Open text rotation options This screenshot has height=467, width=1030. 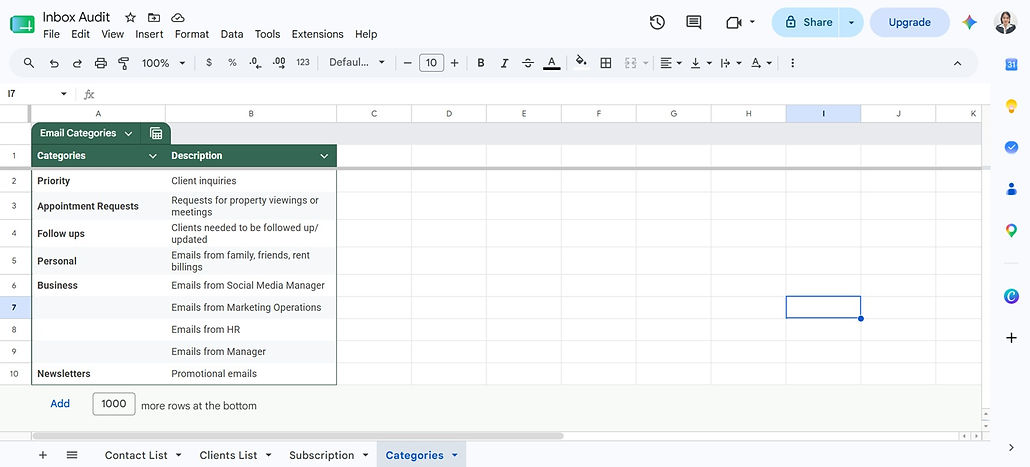(761, 63)
